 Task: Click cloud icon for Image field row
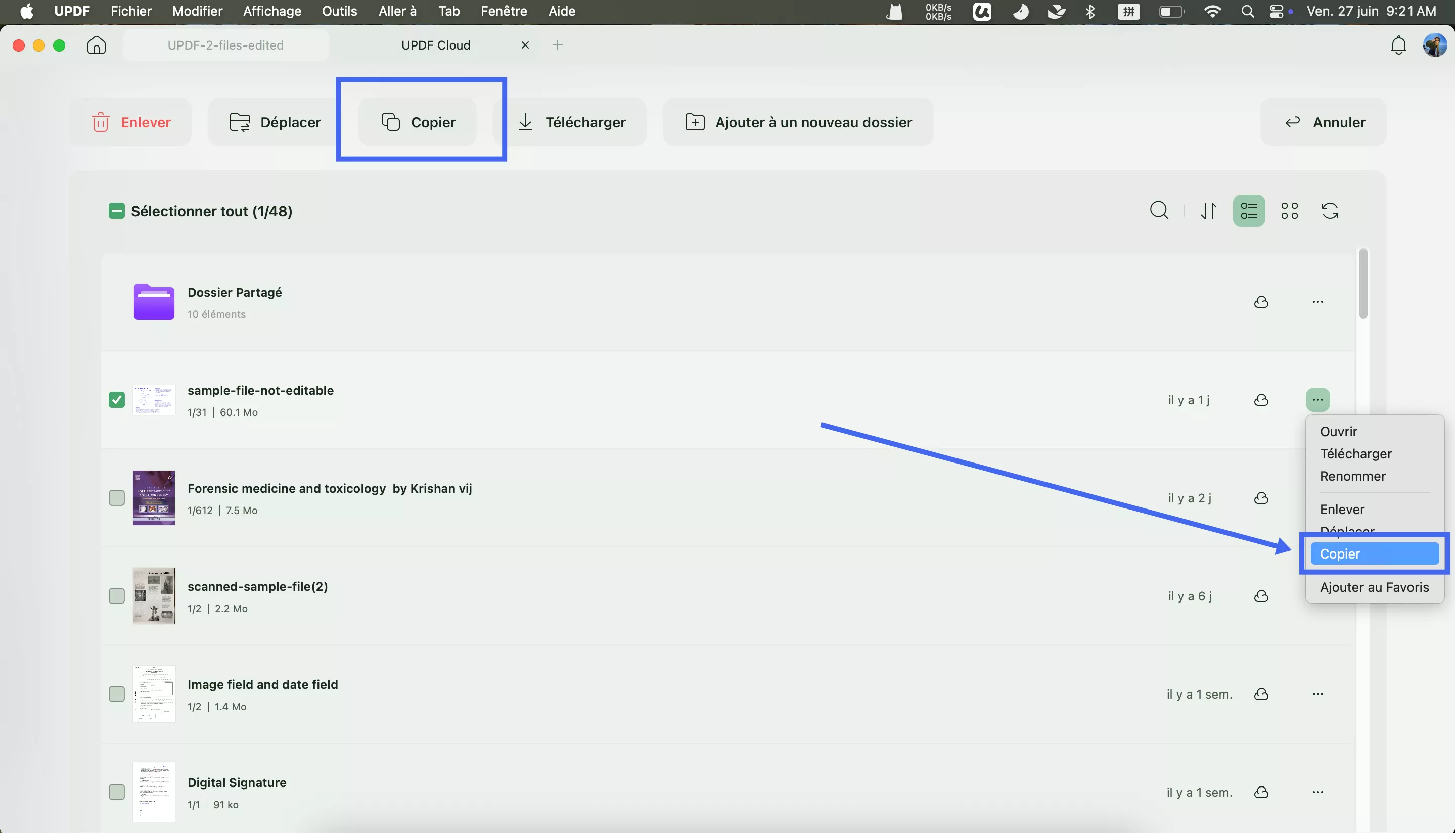click(1261, 694)
